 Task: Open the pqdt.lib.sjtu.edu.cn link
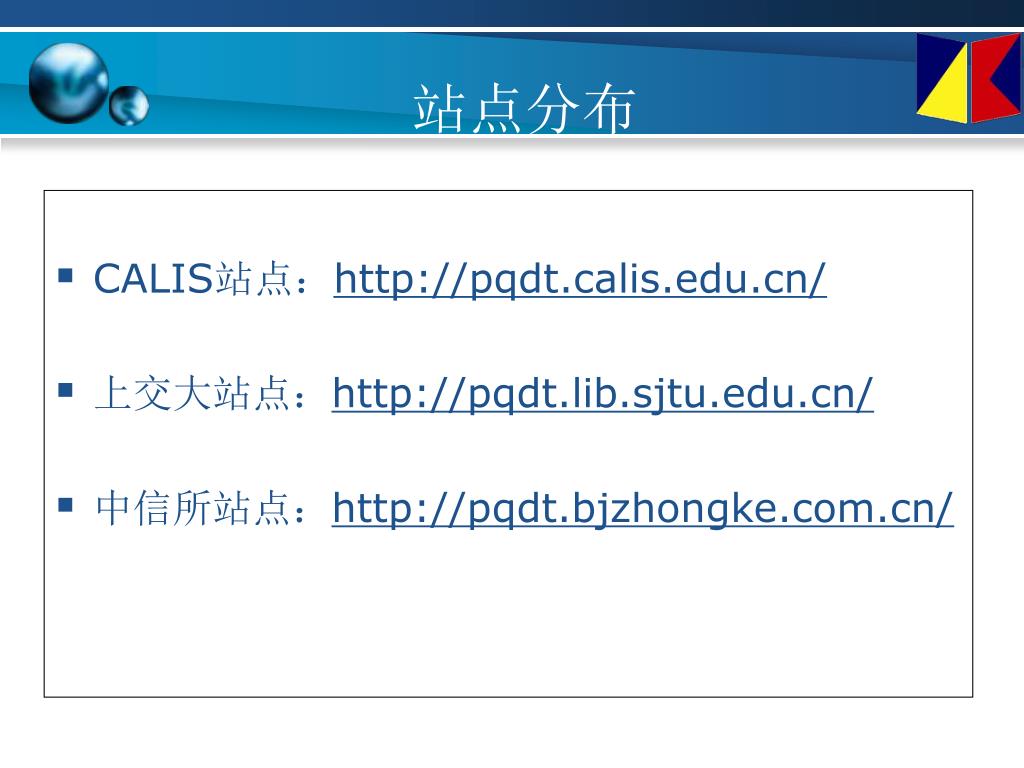pyautogui.click(x=603, y=394)
